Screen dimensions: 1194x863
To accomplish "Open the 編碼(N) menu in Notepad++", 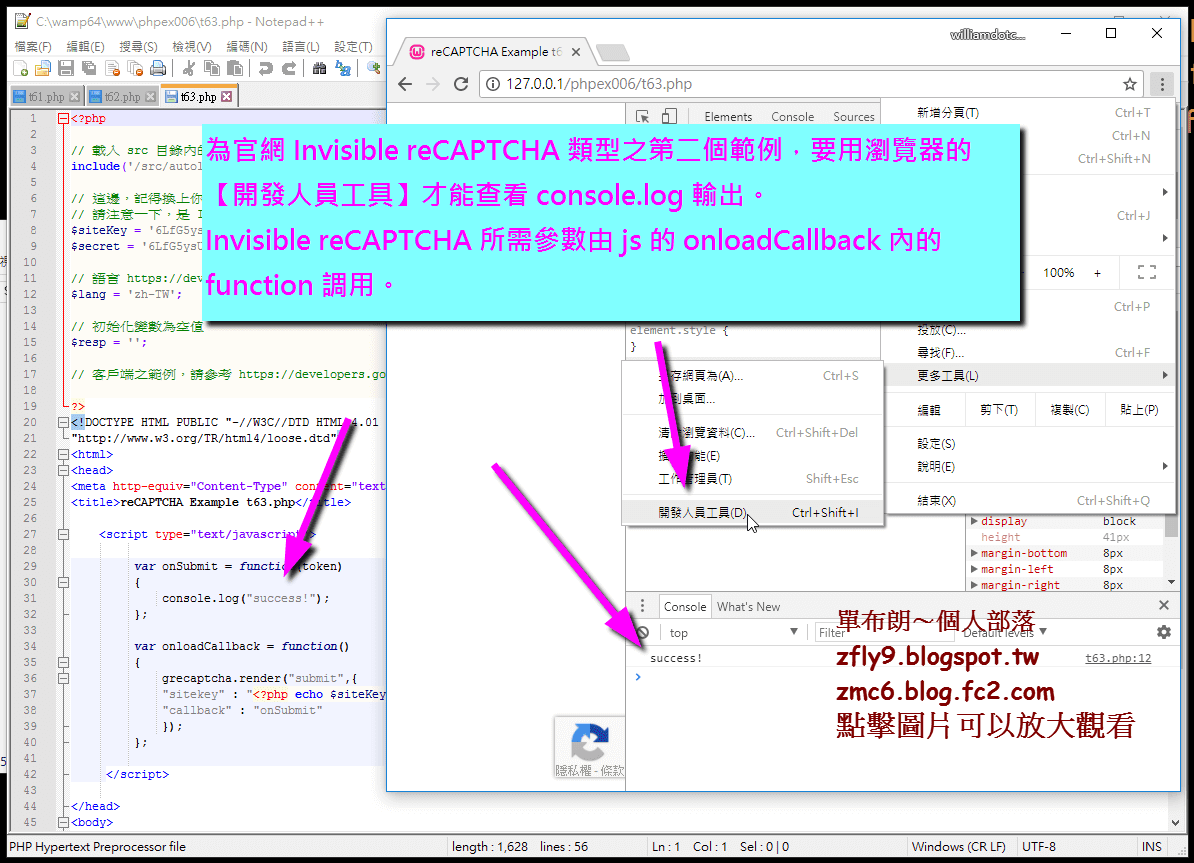I will [x=247, y=46].
